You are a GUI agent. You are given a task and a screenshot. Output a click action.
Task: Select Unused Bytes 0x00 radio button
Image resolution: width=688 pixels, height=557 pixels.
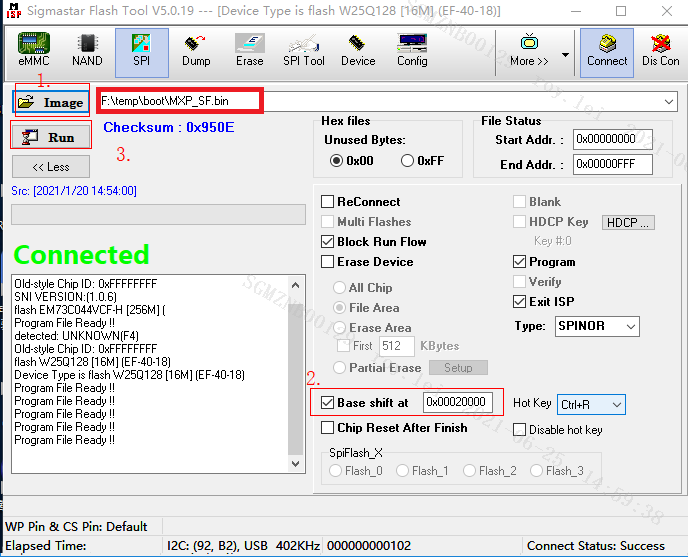[336, 161]
